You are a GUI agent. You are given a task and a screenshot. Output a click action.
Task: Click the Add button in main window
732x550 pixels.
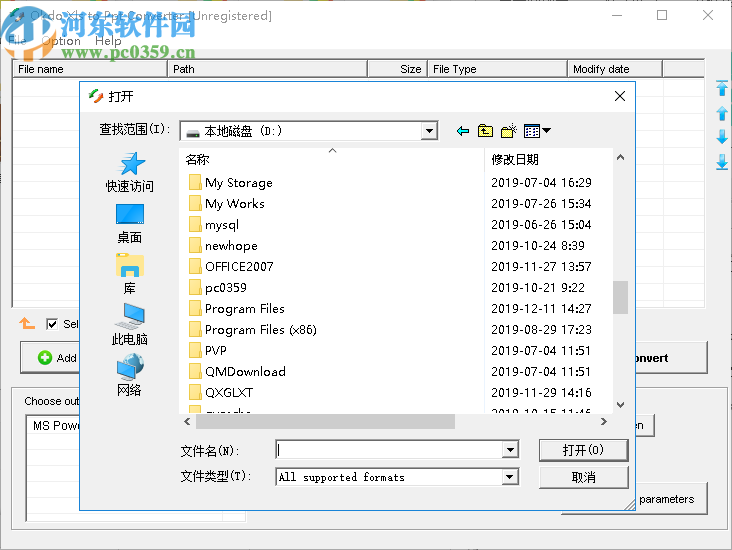[x=50, y=358]
